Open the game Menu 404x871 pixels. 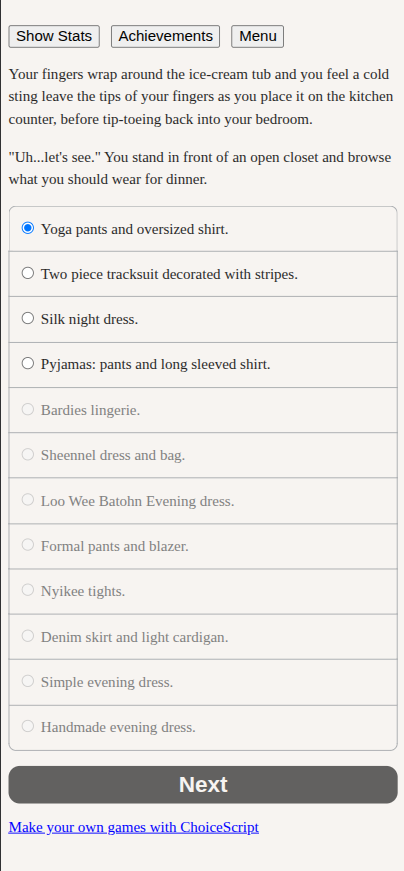[258, 36]
